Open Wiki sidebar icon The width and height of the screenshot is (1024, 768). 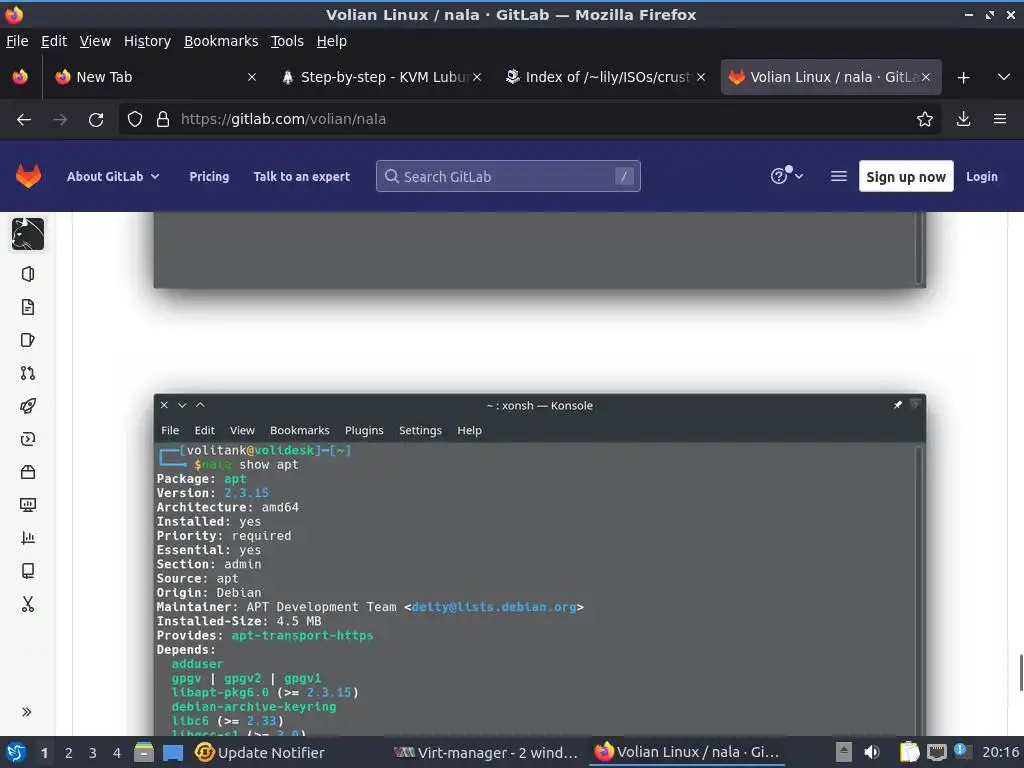(x=27, y=571)
